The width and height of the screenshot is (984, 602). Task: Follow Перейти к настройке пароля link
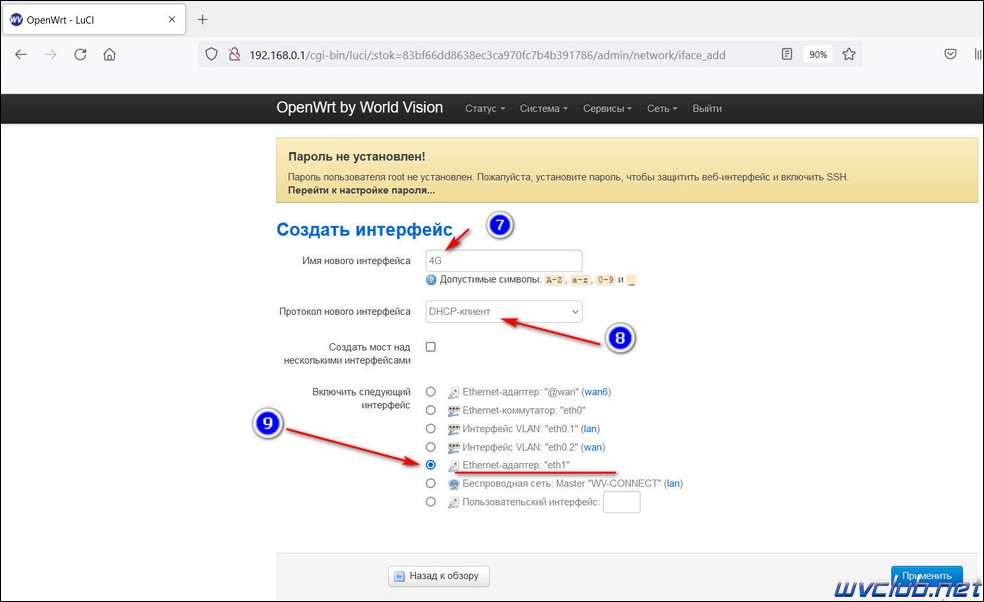361,190
